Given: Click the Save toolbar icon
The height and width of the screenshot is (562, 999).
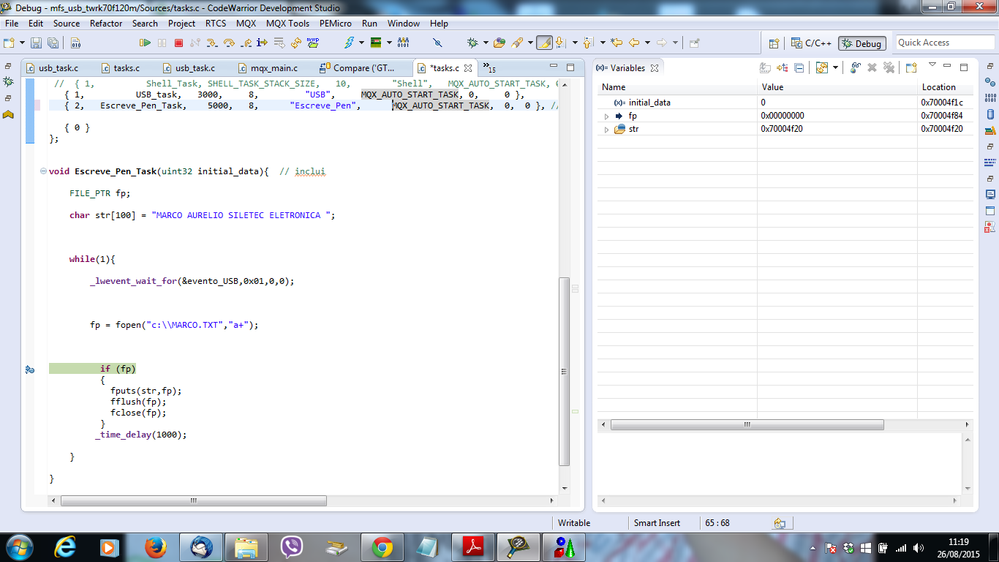Looking at the screenshot, I should (x=36, y=43).
